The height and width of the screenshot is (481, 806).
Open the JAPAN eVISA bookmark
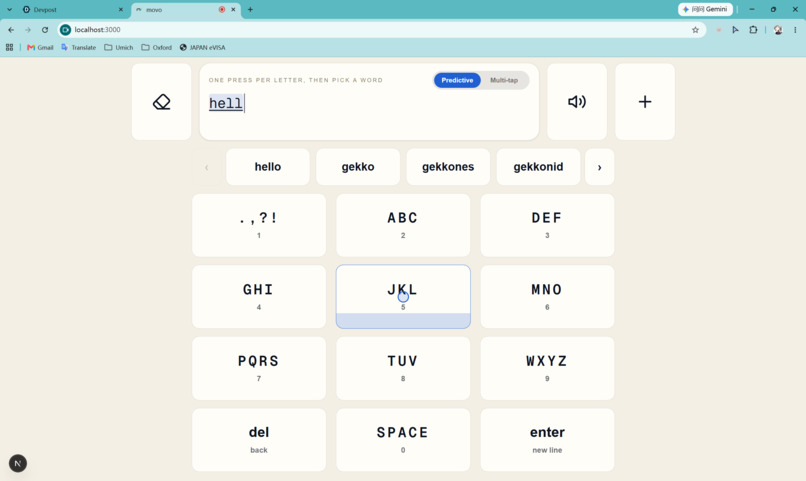tap(203, 47)
